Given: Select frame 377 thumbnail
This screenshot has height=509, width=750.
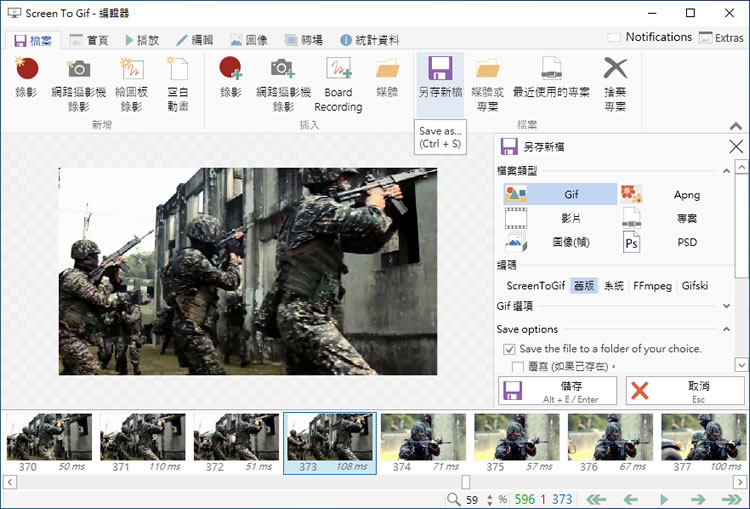Looking at the screenshot, I should (x=704, y=443).
